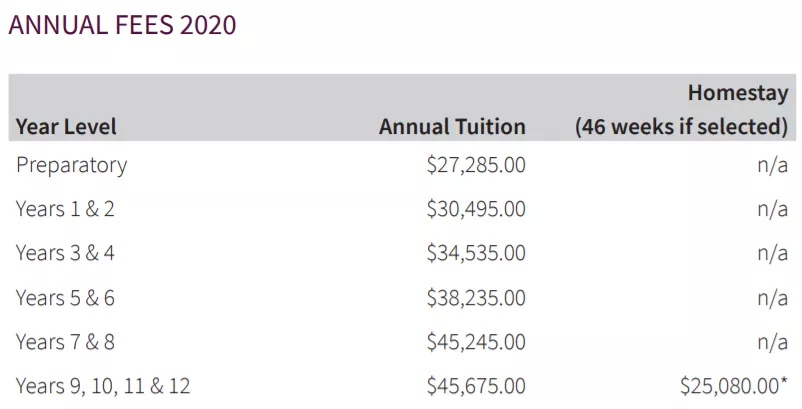Select the Years 1 & 2 row label

(65, 209)
